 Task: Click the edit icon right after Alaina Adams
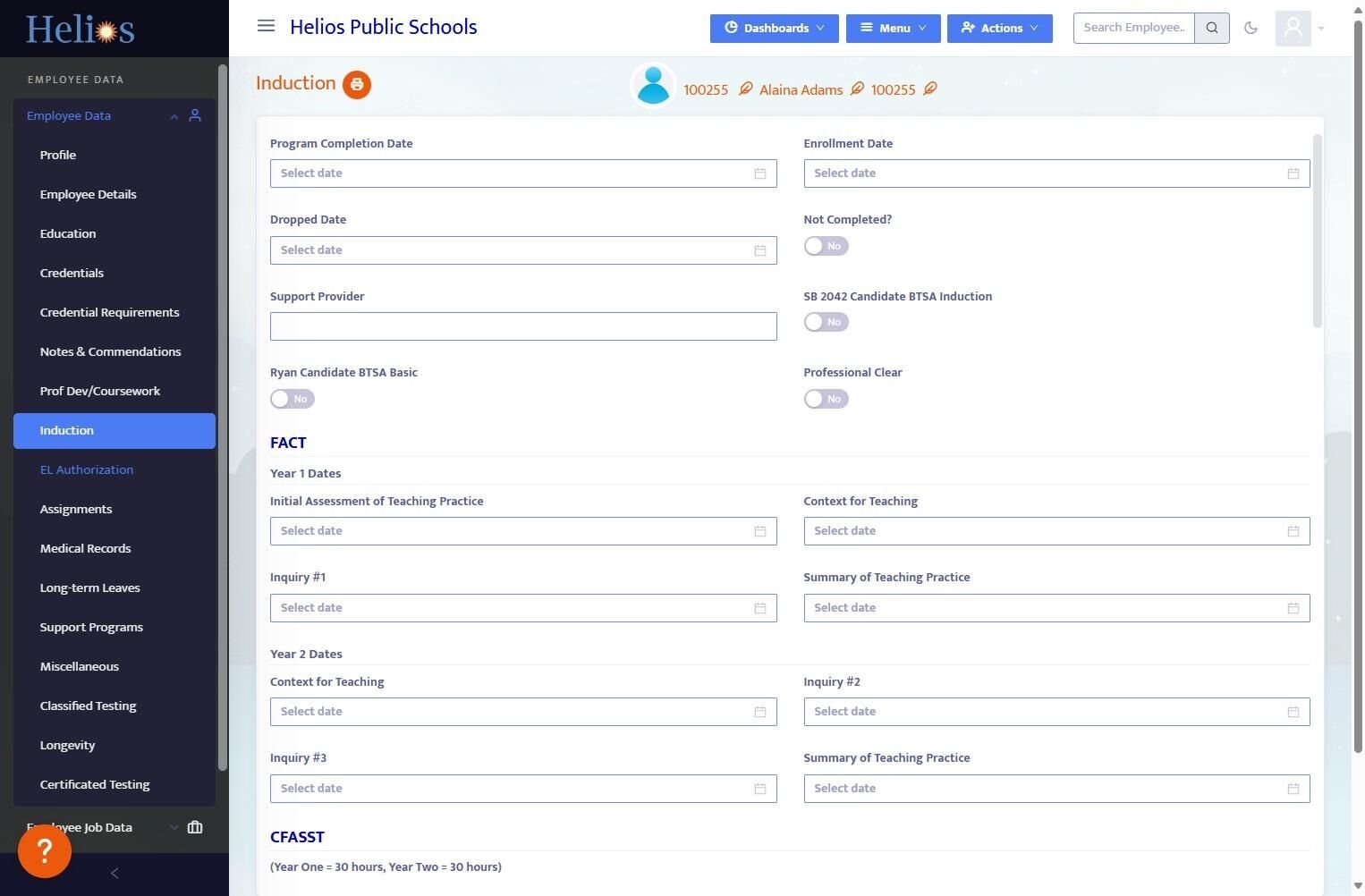tap(857, 89)
